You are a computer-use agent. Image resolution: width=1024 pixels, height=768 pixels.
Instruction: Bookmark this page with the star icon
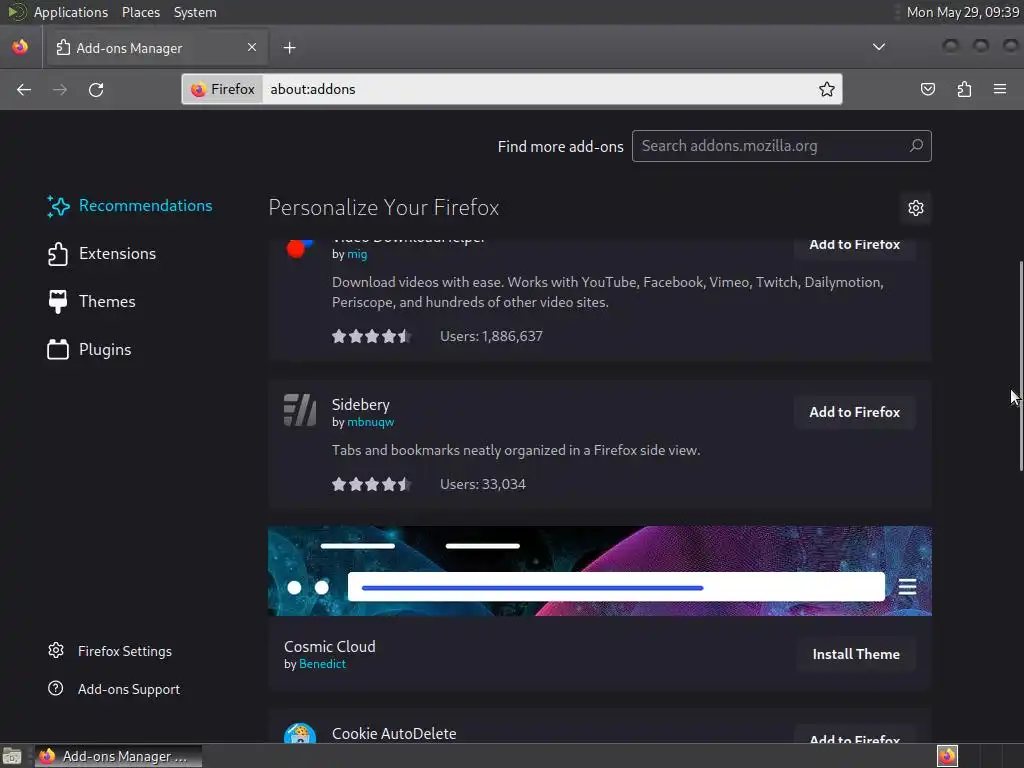point(827,89)
